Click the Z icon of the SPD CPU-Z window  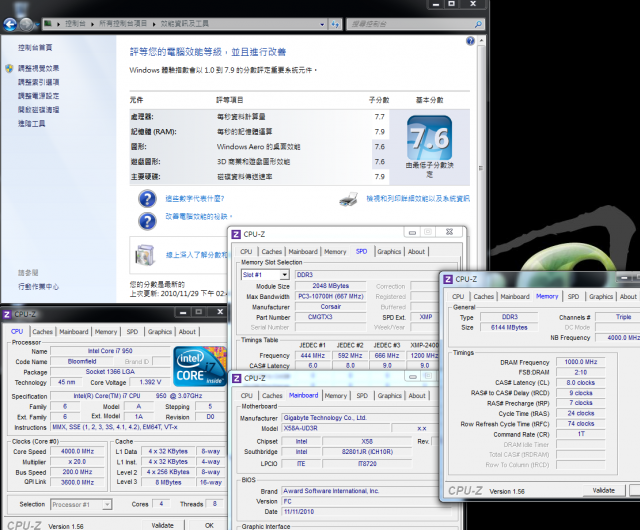coord(236,234)
